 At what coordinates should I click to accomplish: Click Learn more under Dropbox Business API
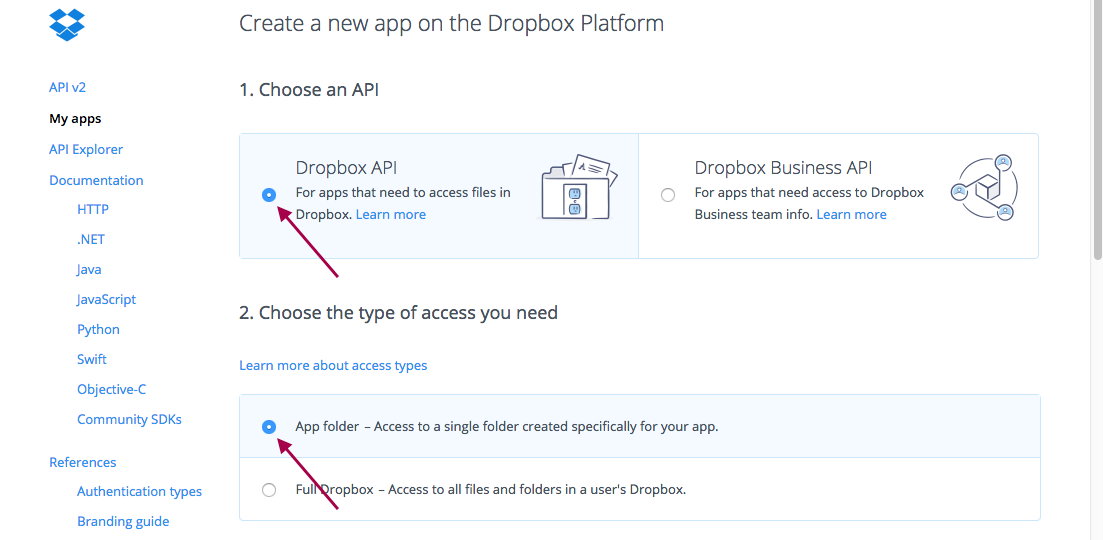click(x=851, y=215)
